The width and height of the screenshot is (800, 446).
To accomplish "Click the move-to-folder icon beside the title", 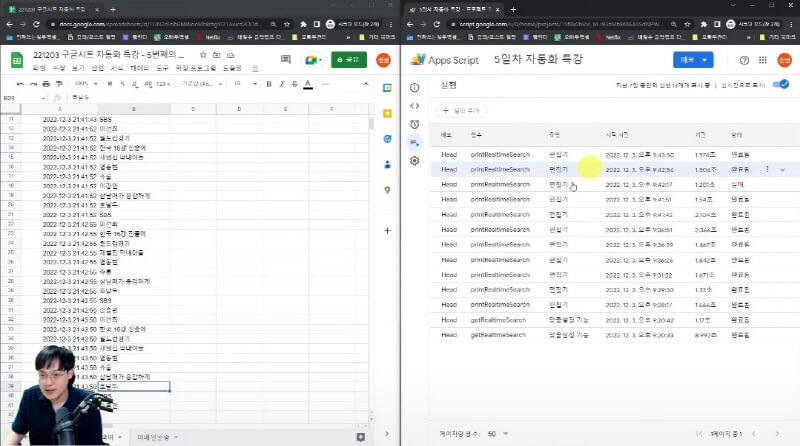I will [x=216, y=55].
